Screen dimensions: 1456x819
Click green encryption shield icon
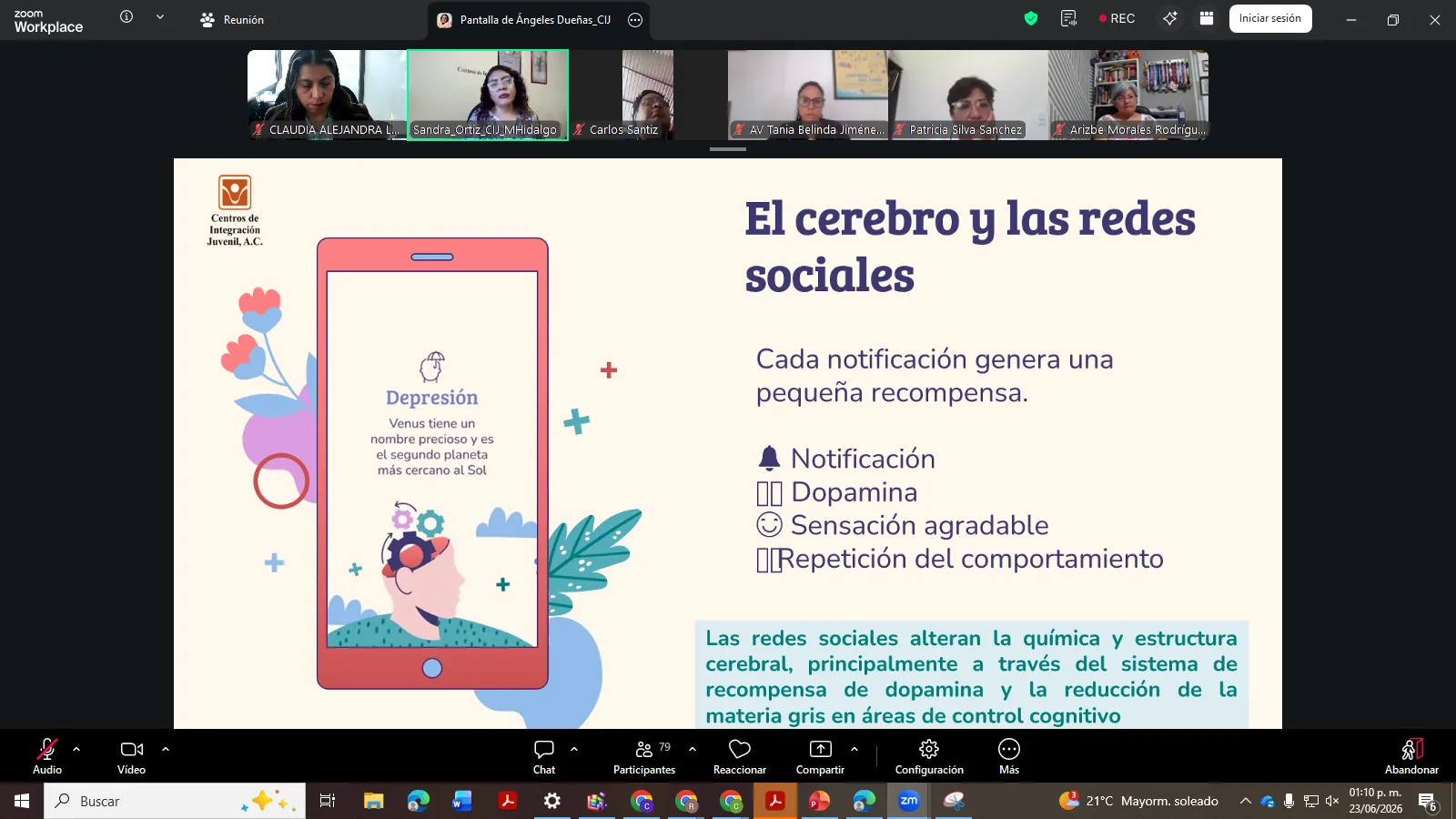tap(1031, 18)
